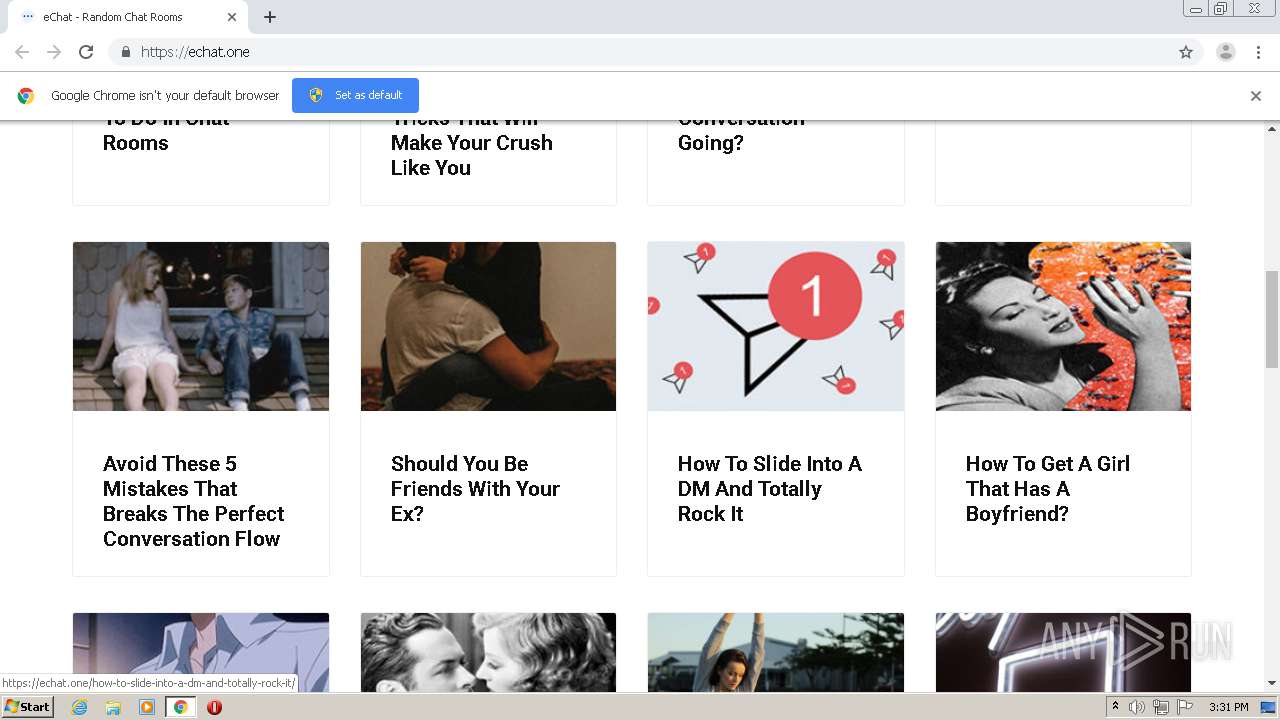
Task: Click the scrollbar up arrow
Action: click(1272, 128)
